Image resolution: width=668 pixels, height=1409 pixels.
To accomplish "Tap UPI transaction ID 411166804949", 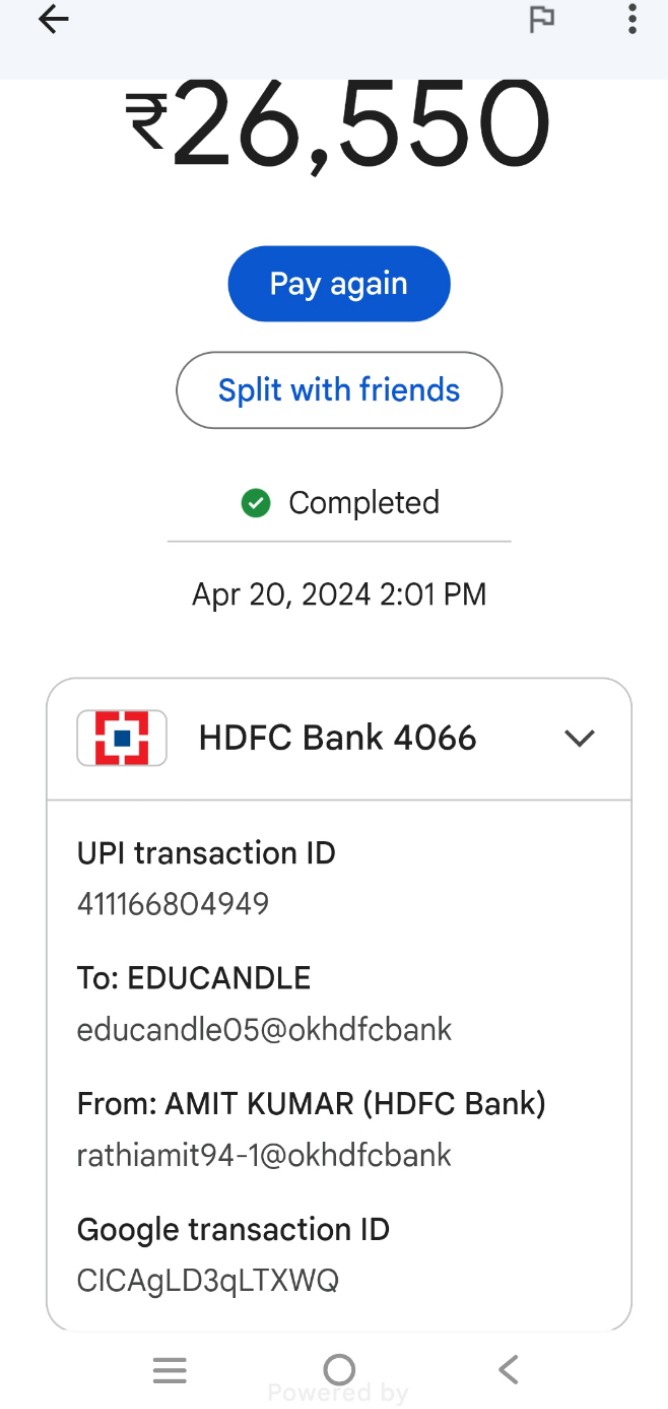I will click(173, 904).
